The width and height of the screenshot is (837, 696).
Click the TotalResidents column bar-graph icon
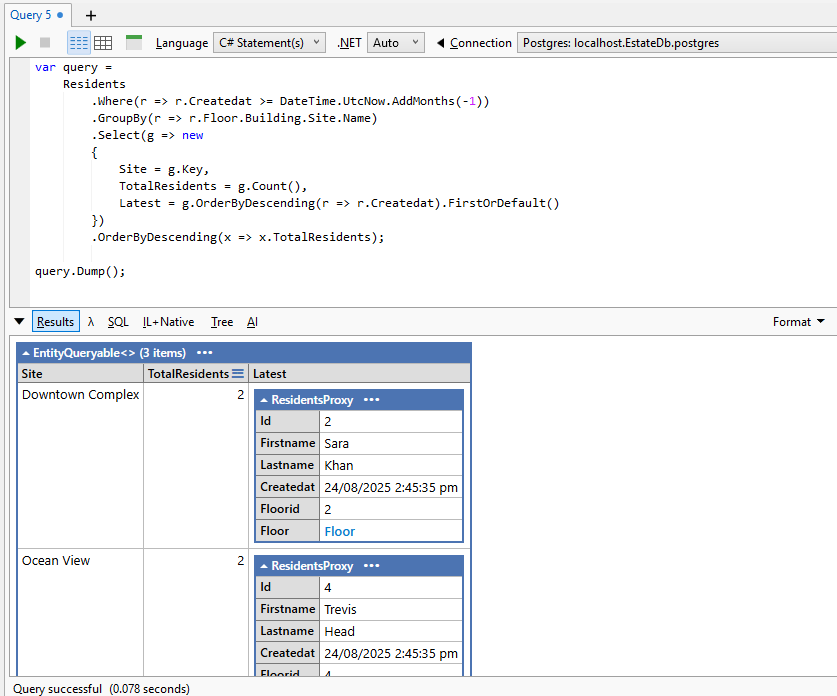pos(238,374)
